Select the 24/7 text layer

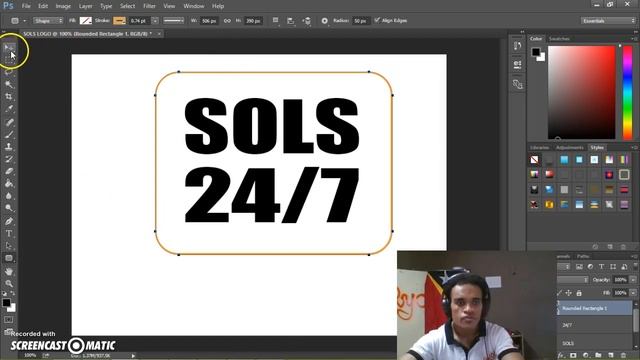click(595, 325)
